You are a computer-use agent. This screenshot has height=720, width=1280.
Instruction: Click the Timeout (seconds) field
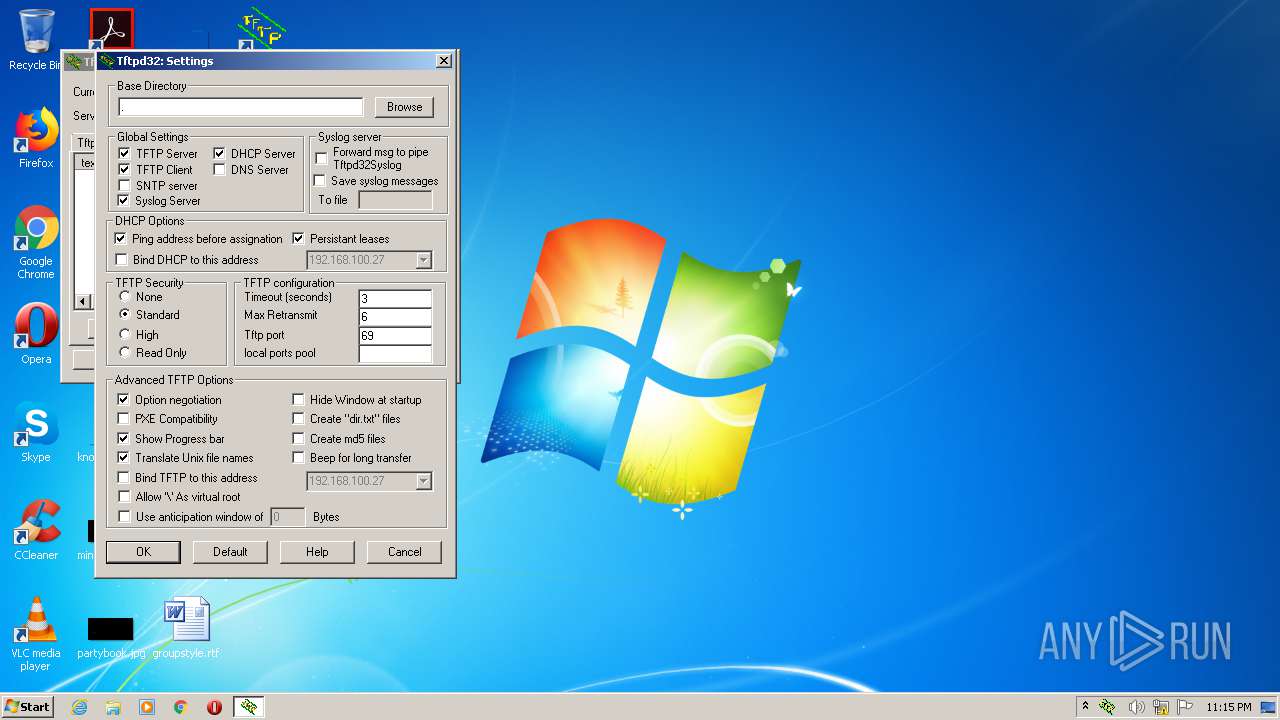(395, 298)
